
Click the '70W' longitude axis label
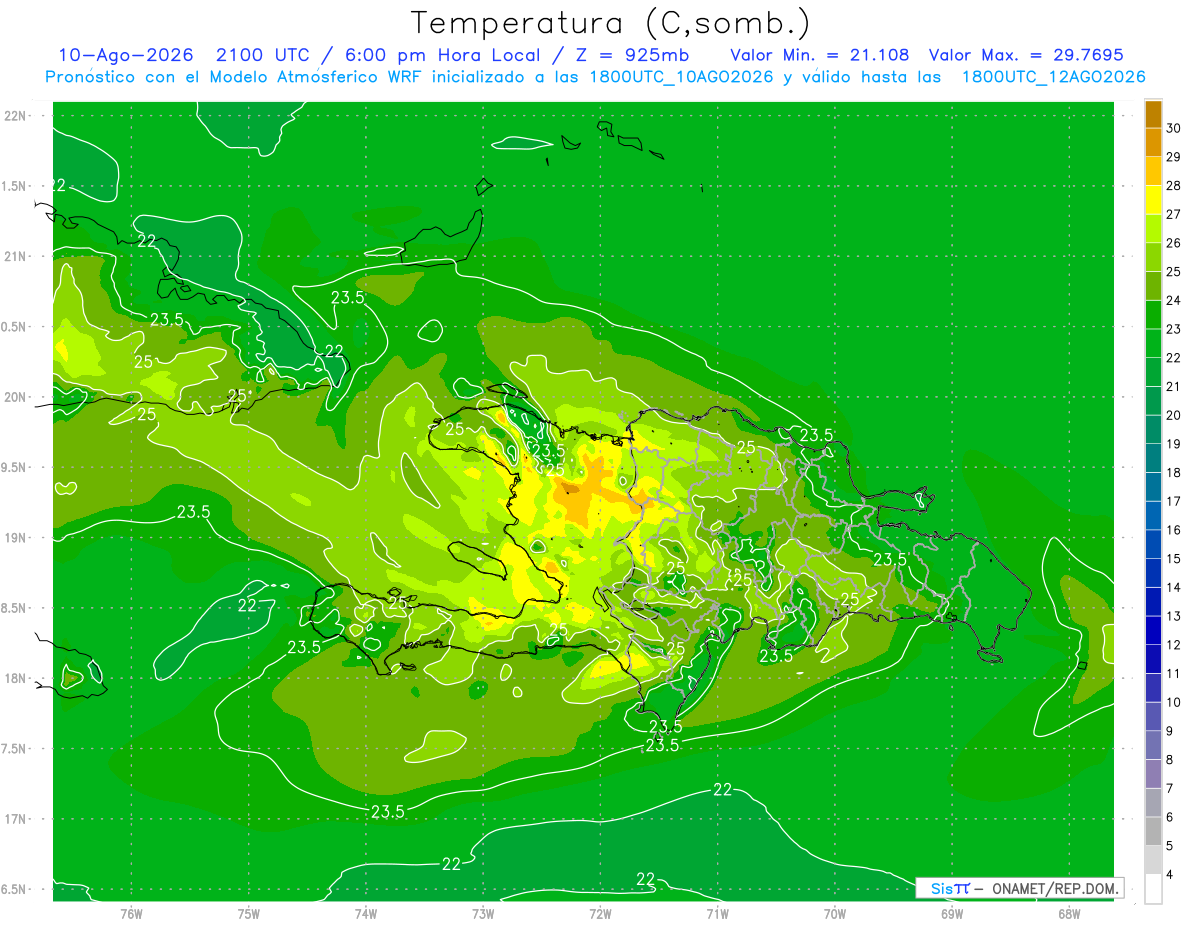835,913
